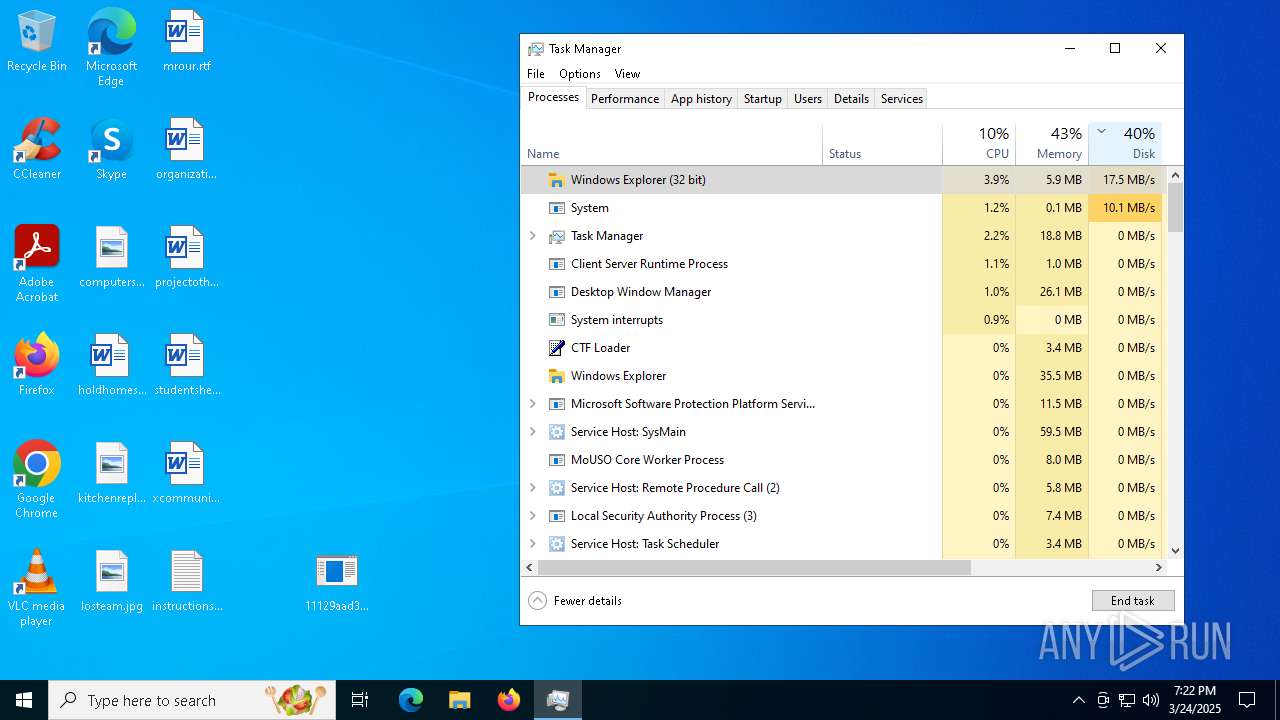Viewport: 1280px width, 720px height.
Task: Sort processes by Disk column
Action: click(x=1125, y=144)
